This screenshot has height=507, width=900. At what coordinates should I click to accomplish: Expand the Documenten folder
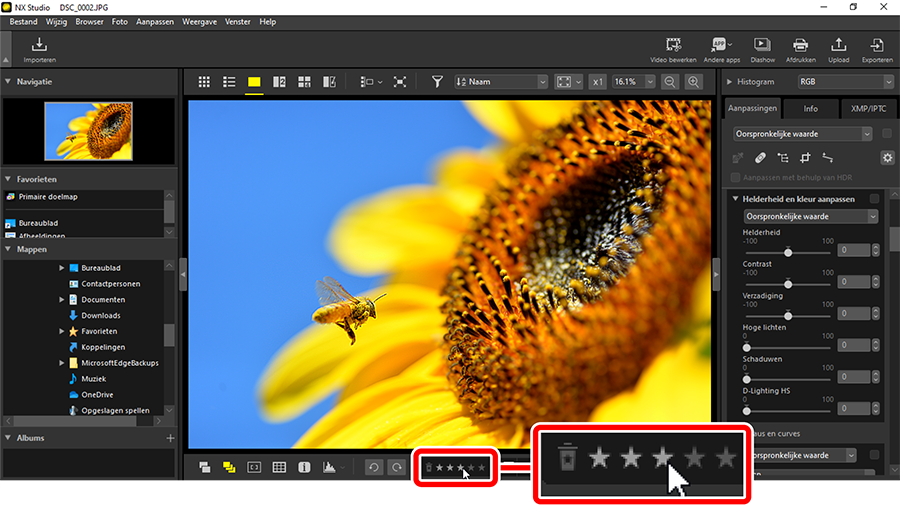[x=61, y=300]
